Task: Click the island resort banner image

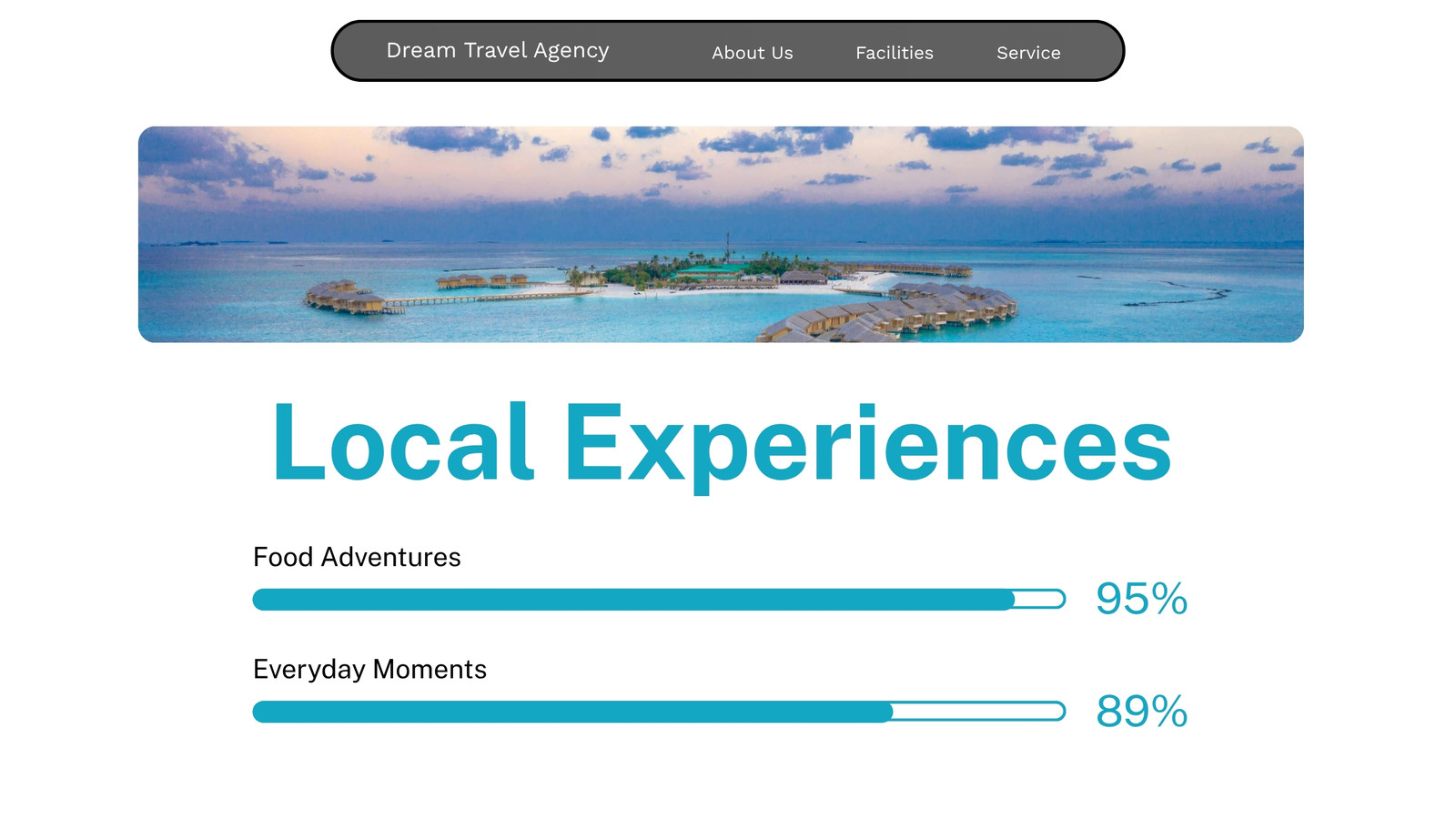Action: (721, 234)
